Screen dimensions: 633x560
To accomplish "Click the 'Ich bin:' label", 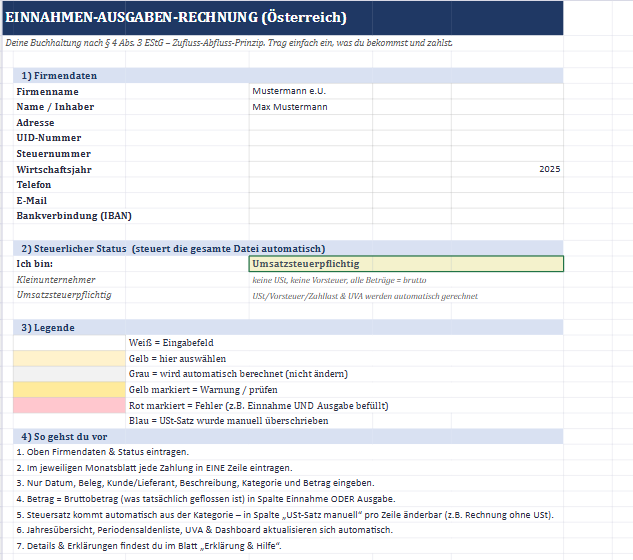I will pyautogui.click(x=34, y=264).
